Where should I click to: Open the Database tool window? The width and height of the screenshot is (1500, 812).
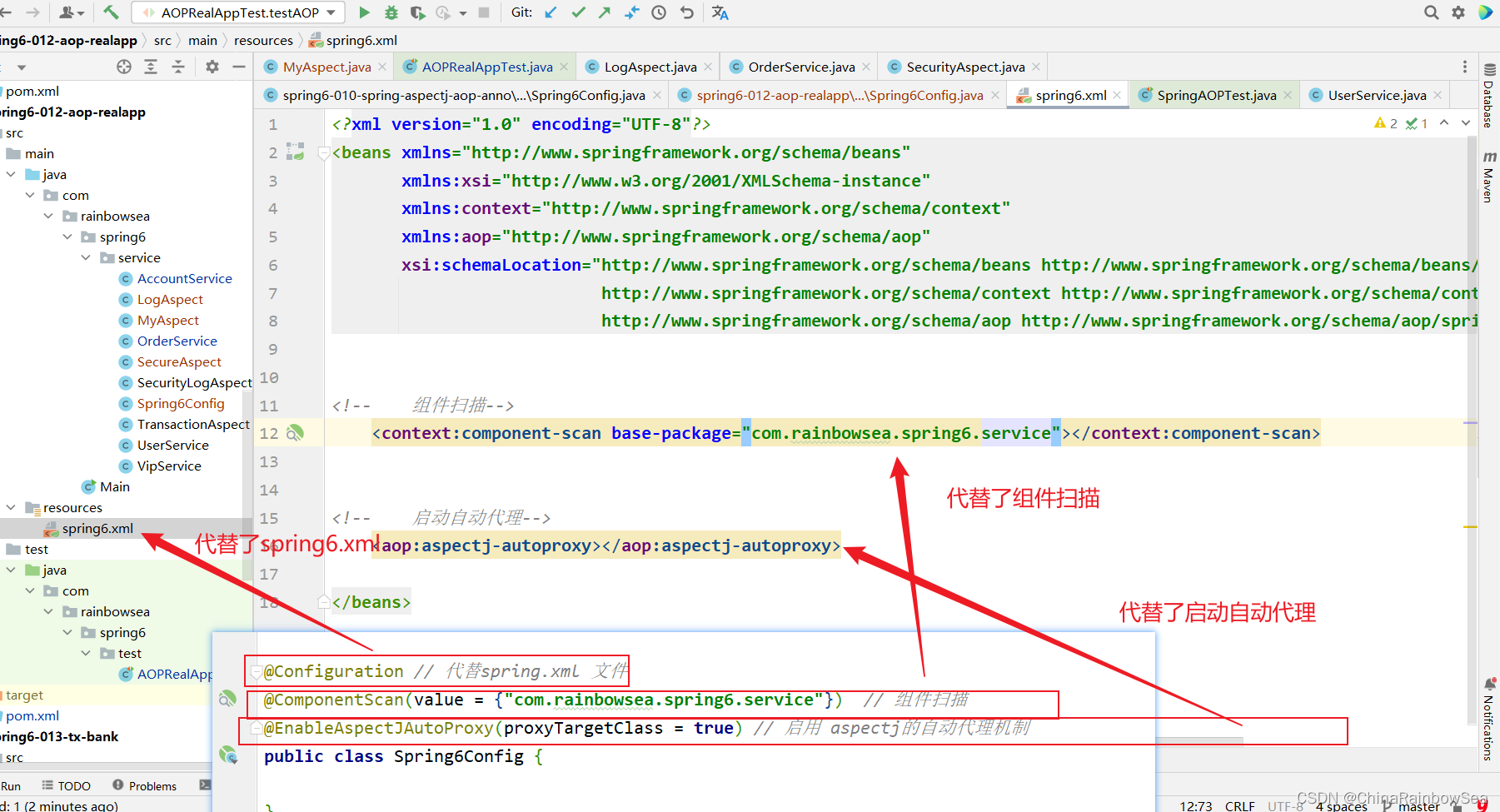tap(1489, 95)
